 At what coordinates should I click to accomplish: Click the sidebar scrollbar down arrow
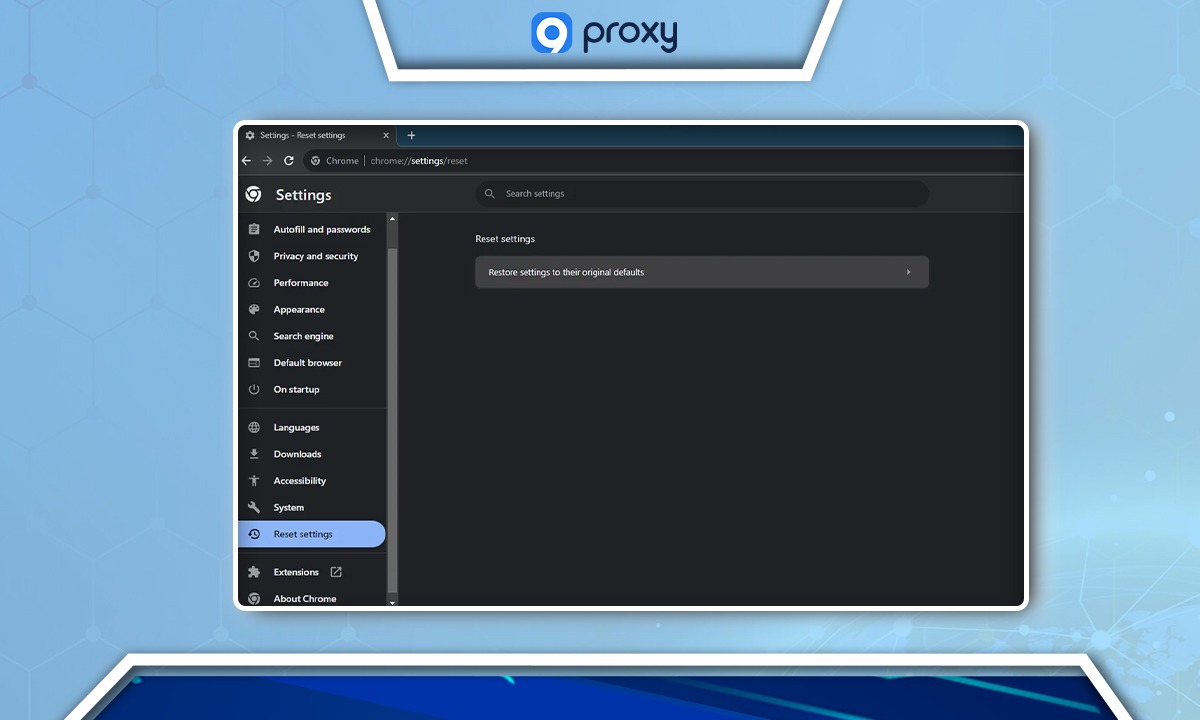pos(392,602)
